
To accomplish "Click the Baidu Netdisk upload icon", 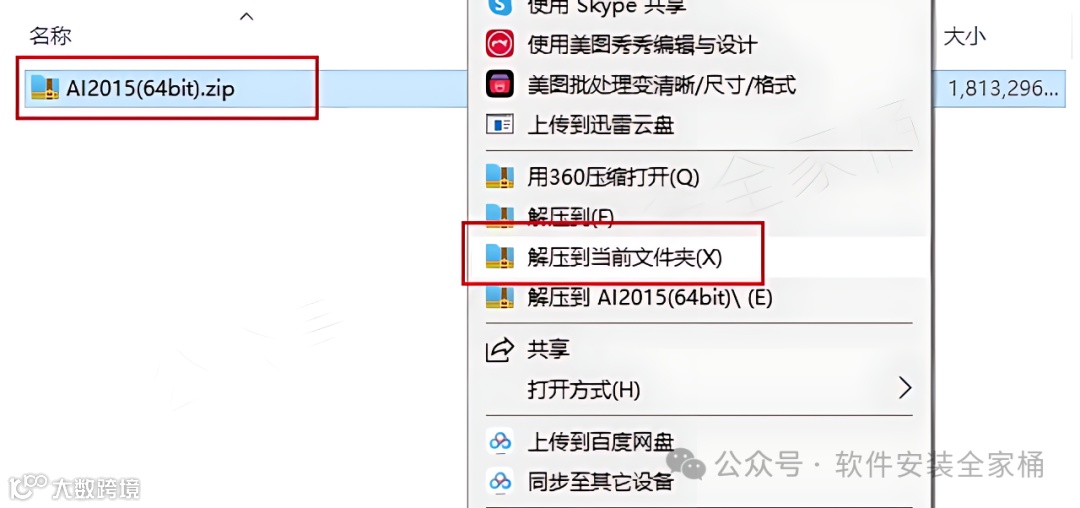I will (x=500, y=441).
